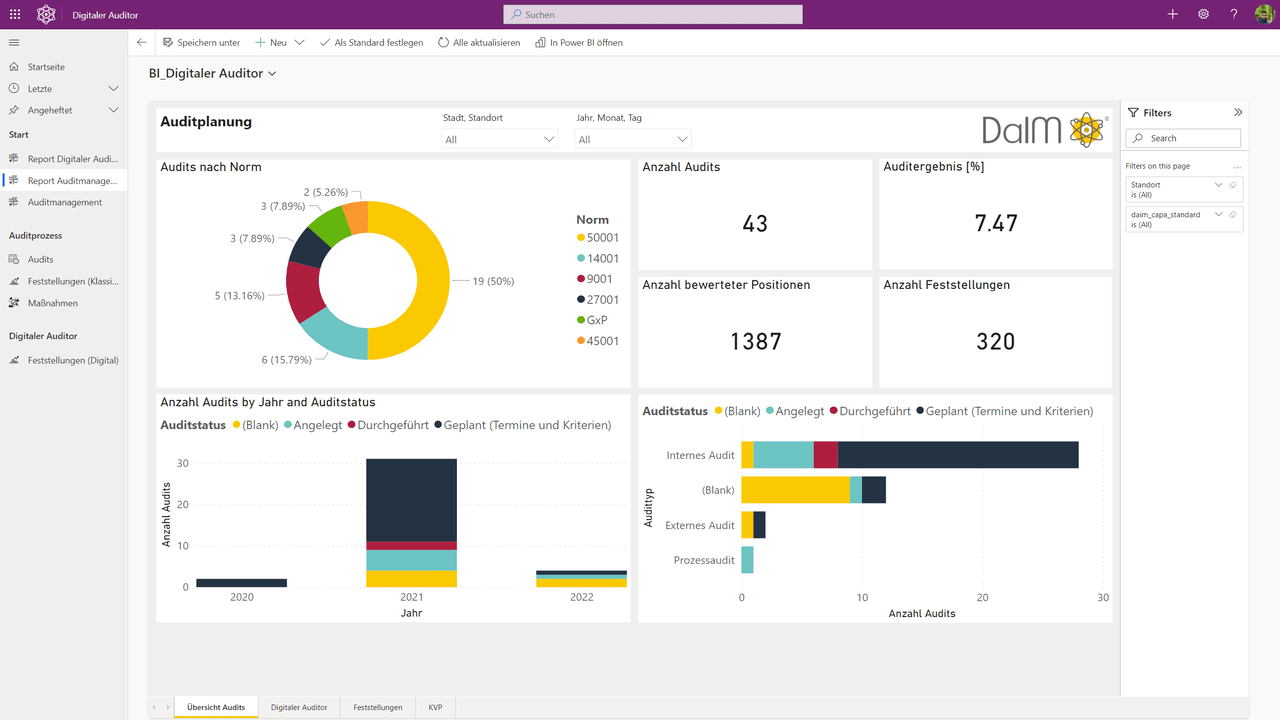Open the Stadt, Standort dropdown
Screen dimensions: 1280x720
point(500,140)
